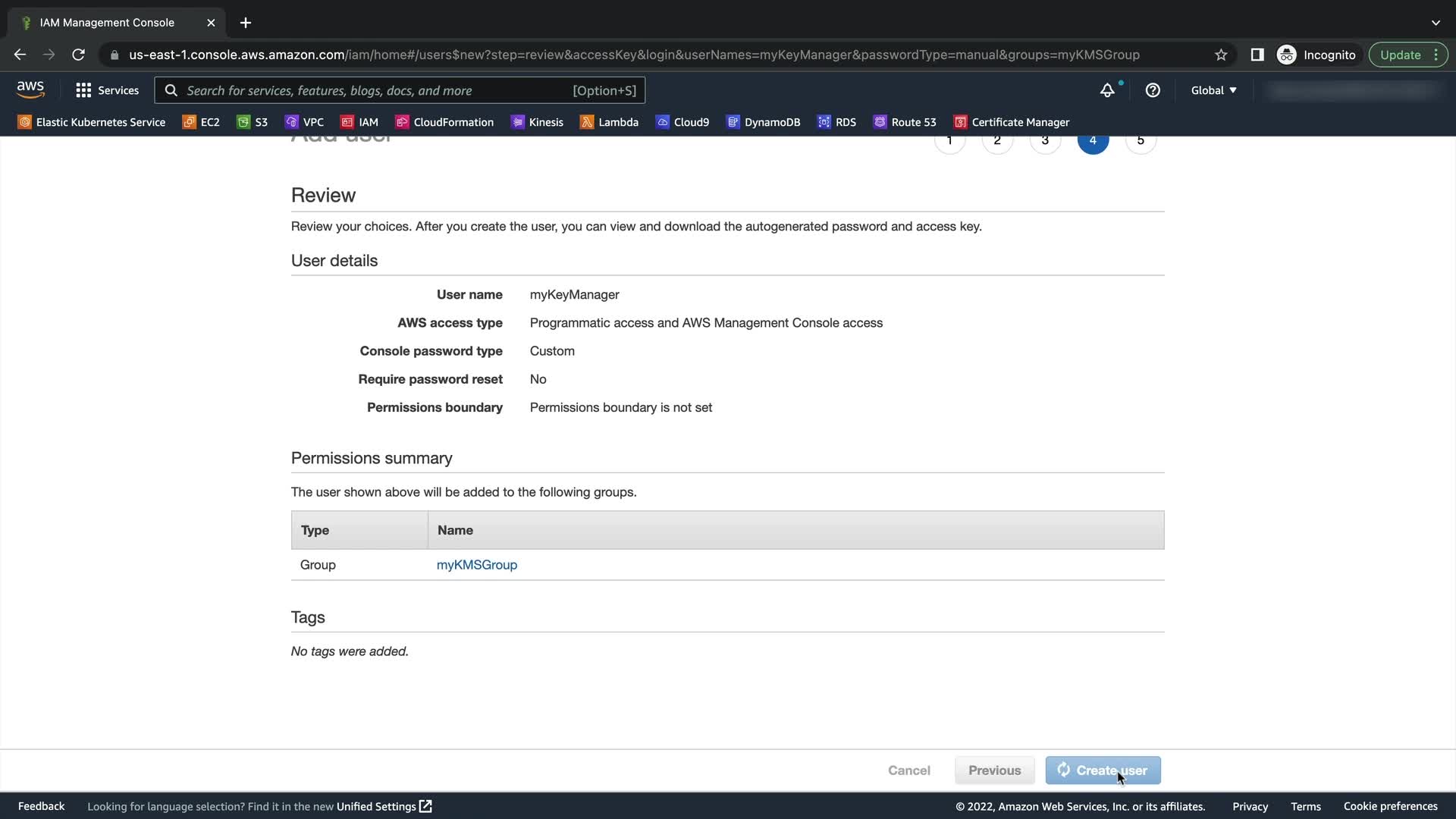The width and height of the screenshot is (1456, 819).
Task: Open the EC2 service shortcut icon
Action: (190, 122)
